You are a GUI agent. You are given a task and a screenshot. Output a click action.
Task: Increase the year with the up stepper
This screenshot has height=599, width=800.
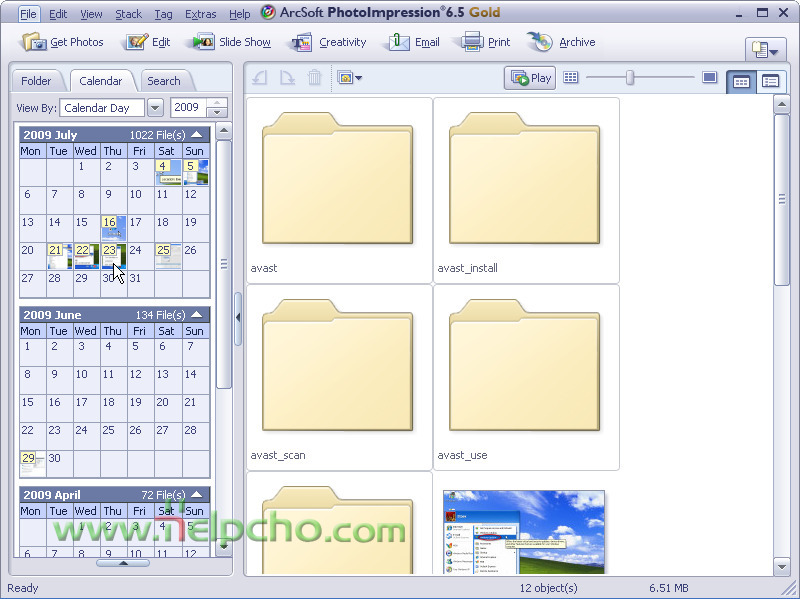pyautogui.click(x=217, y=103)
